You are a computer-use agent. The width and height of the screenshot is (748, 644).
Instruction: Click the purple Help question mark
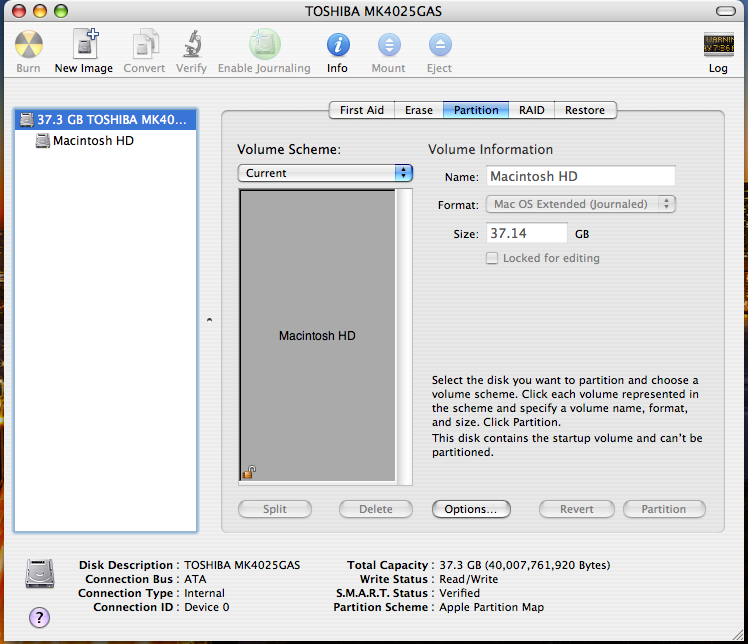point(40,618)
